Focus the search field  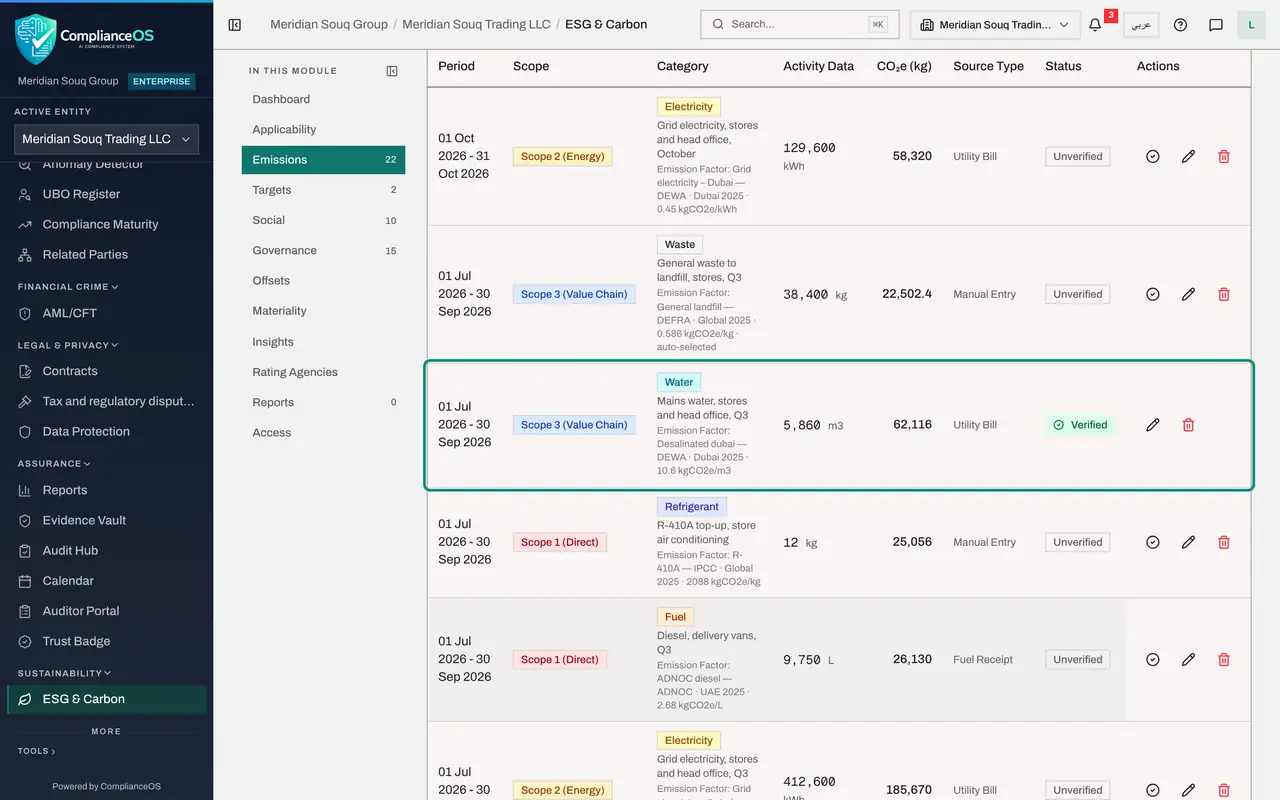point(799,24)
